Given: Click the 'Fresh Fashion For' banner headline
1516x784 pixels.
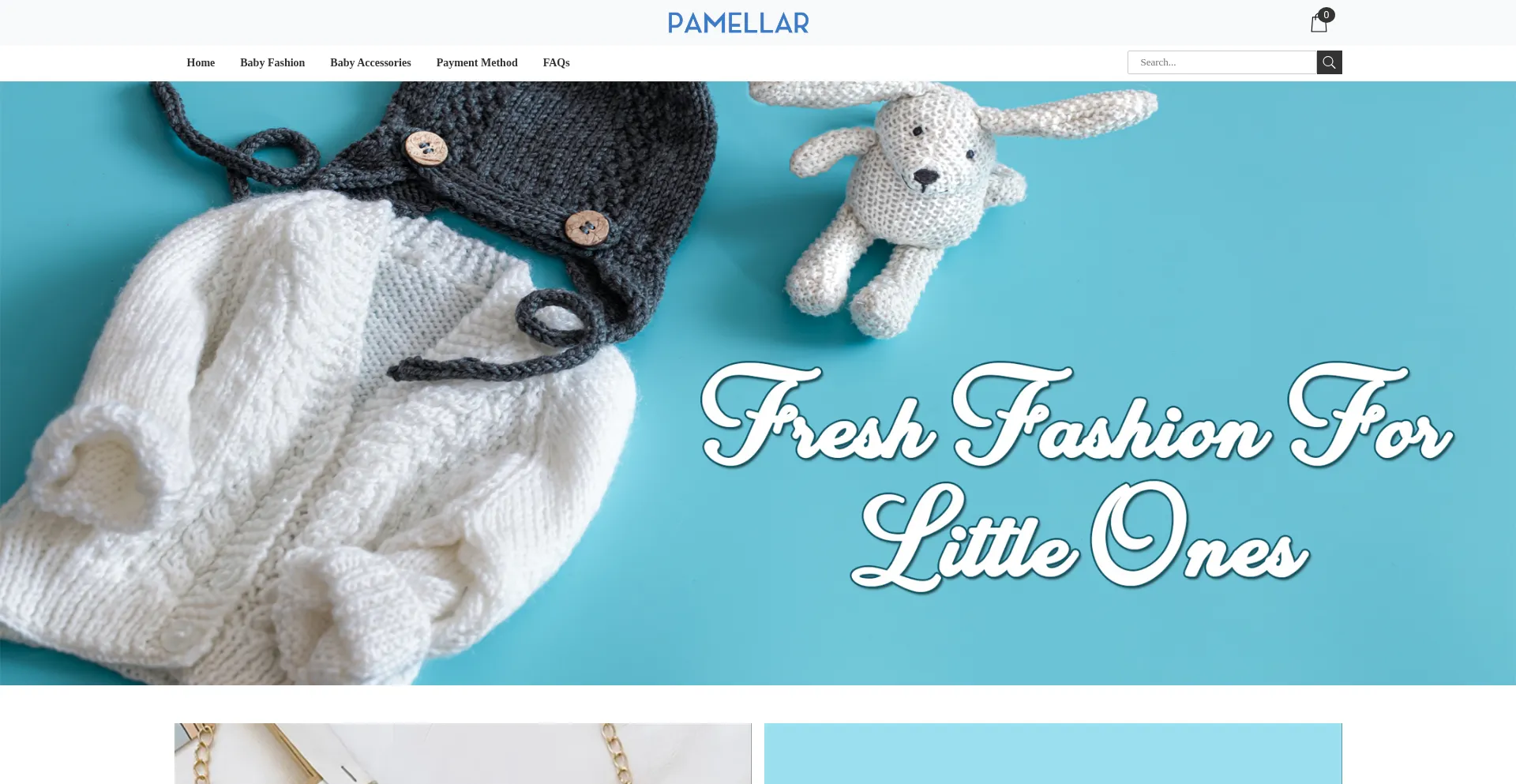Looking at the screenshot, I should tap(1077, 413).
